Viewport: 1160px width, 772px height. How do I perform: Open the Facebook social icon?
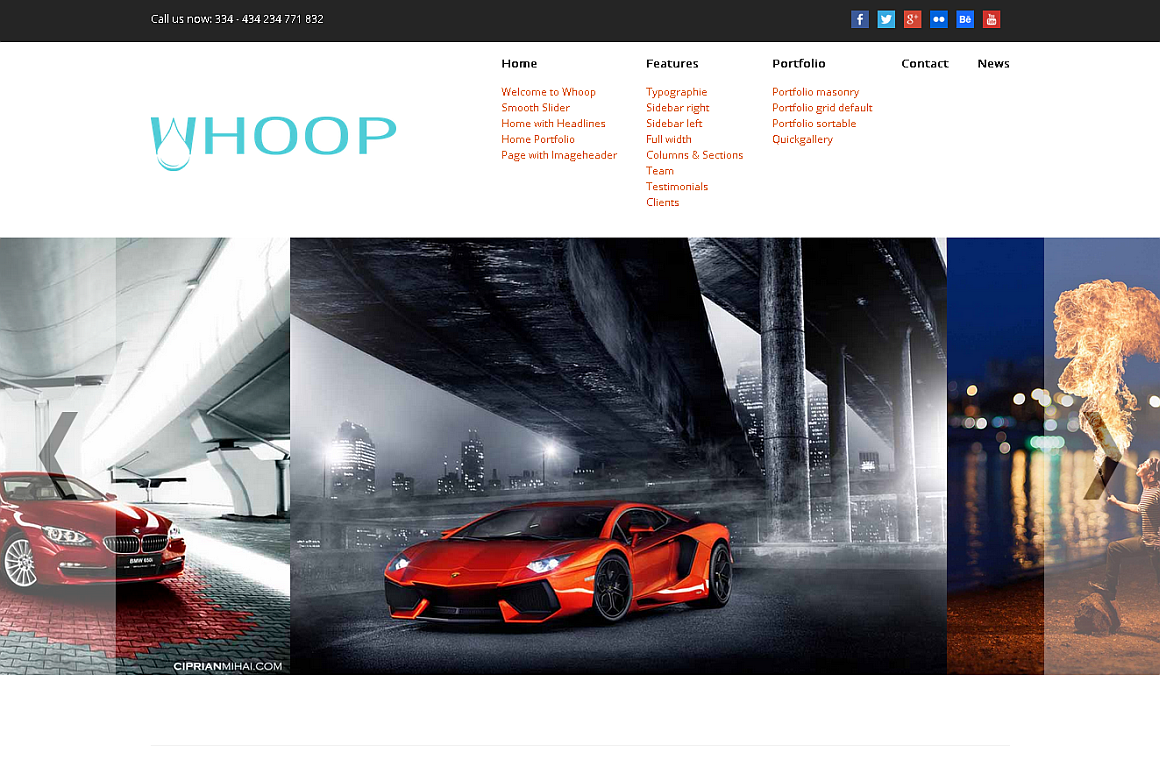point(859,19)
